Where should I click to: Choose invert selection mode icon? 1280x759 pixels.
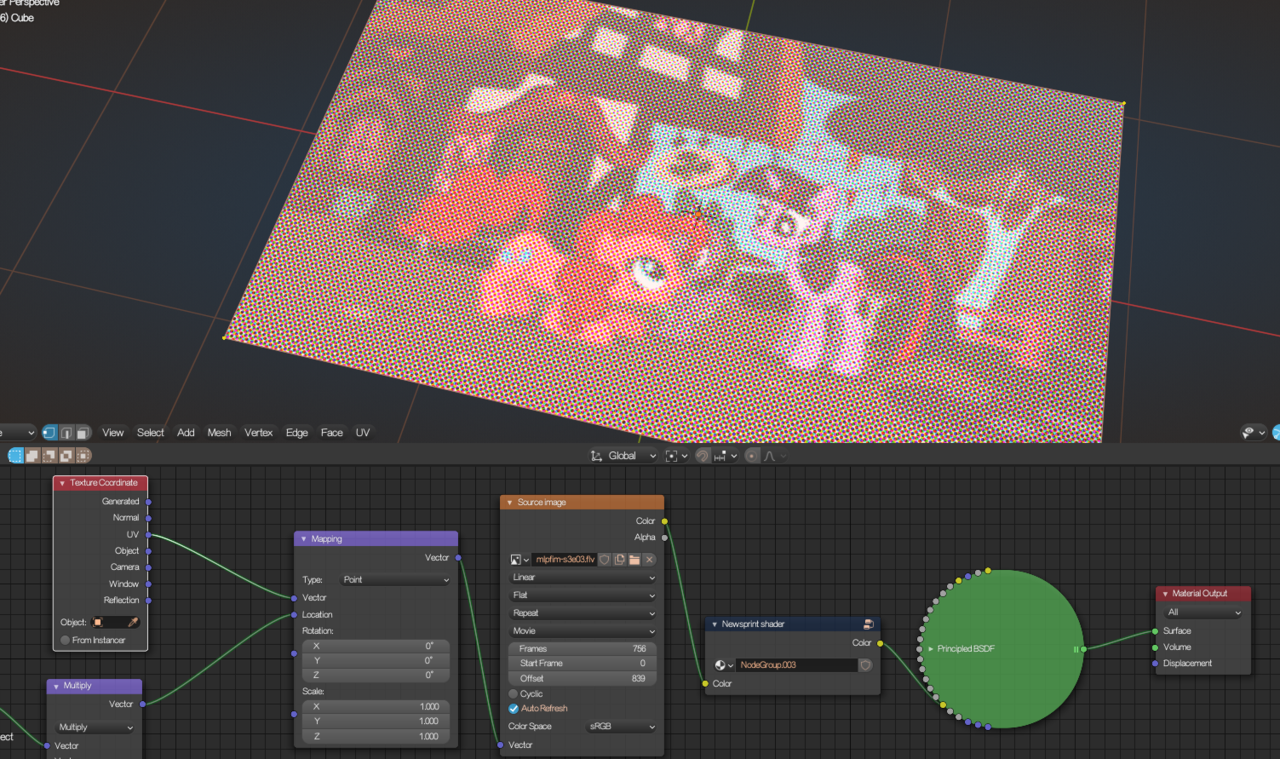point(66,456)
